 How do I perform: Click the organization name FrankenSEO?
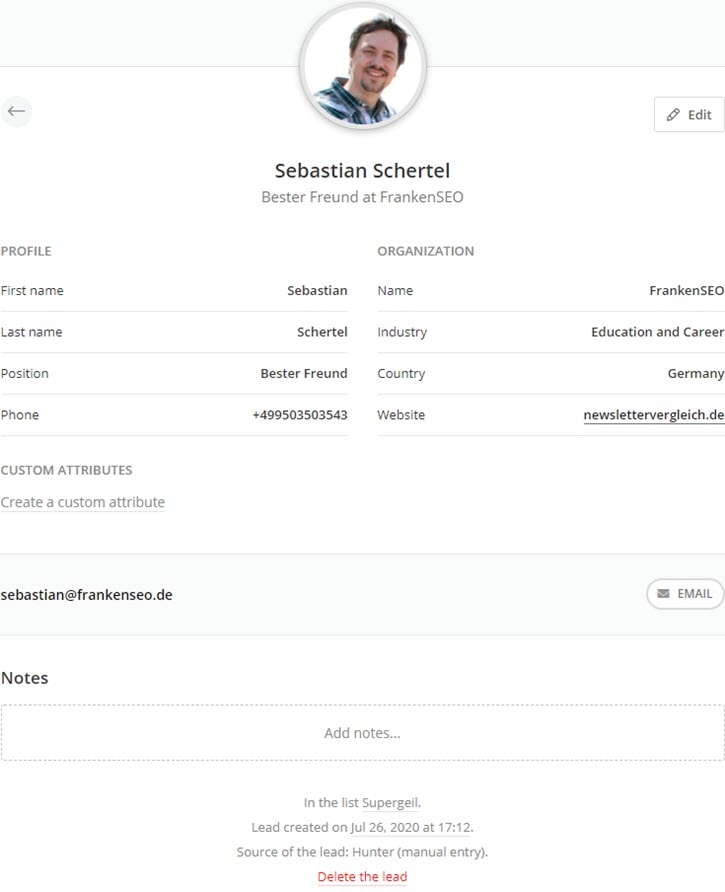pyautogui.click(x=686, y=291)
